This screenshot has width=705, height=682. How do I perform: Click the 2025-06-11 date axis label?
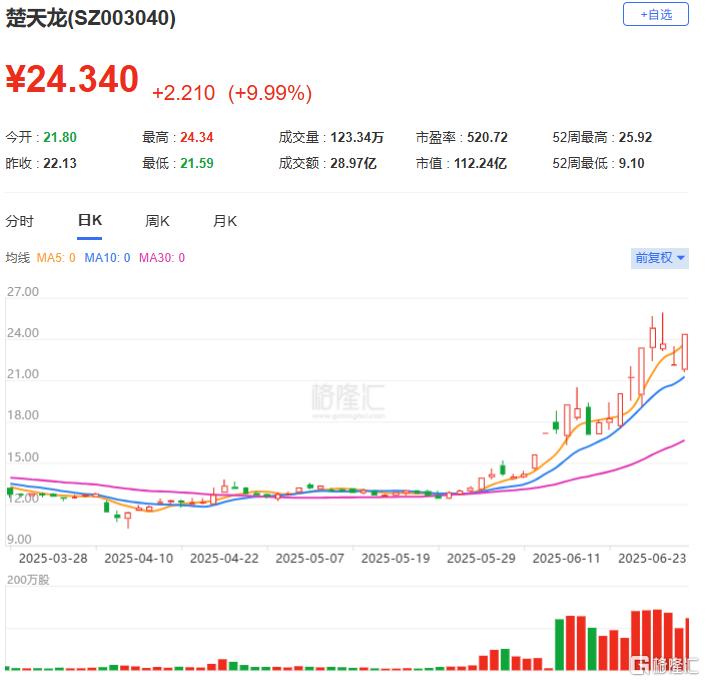(x=567, y=558)
